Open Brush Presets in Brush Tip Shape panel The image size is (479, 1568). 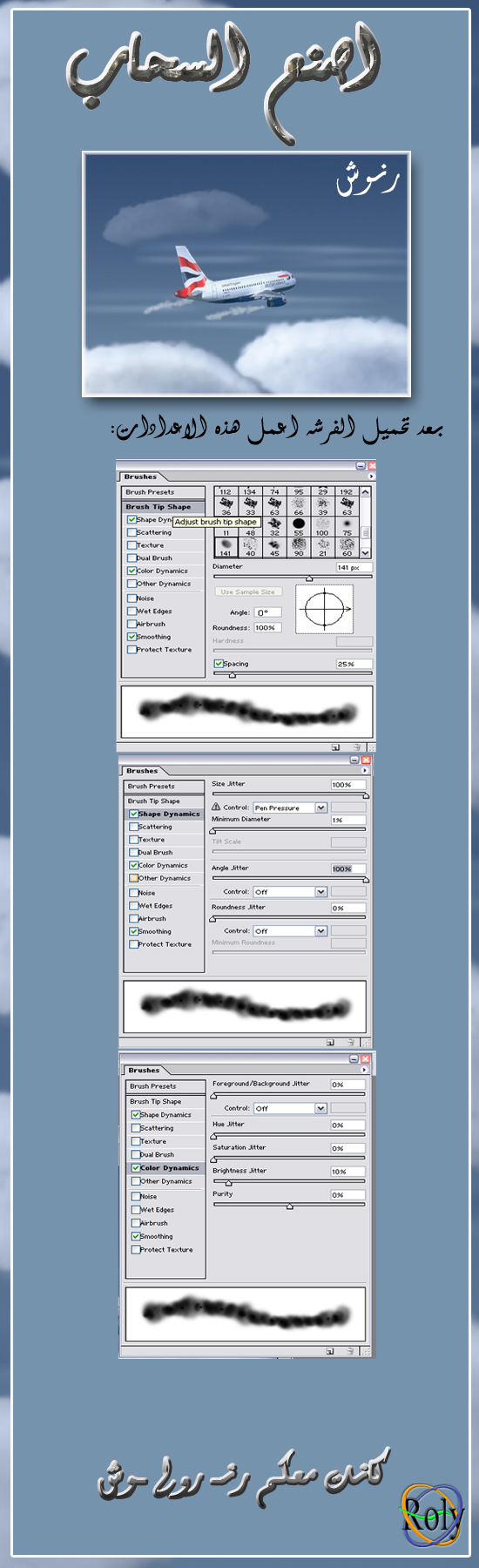[165, 492]
